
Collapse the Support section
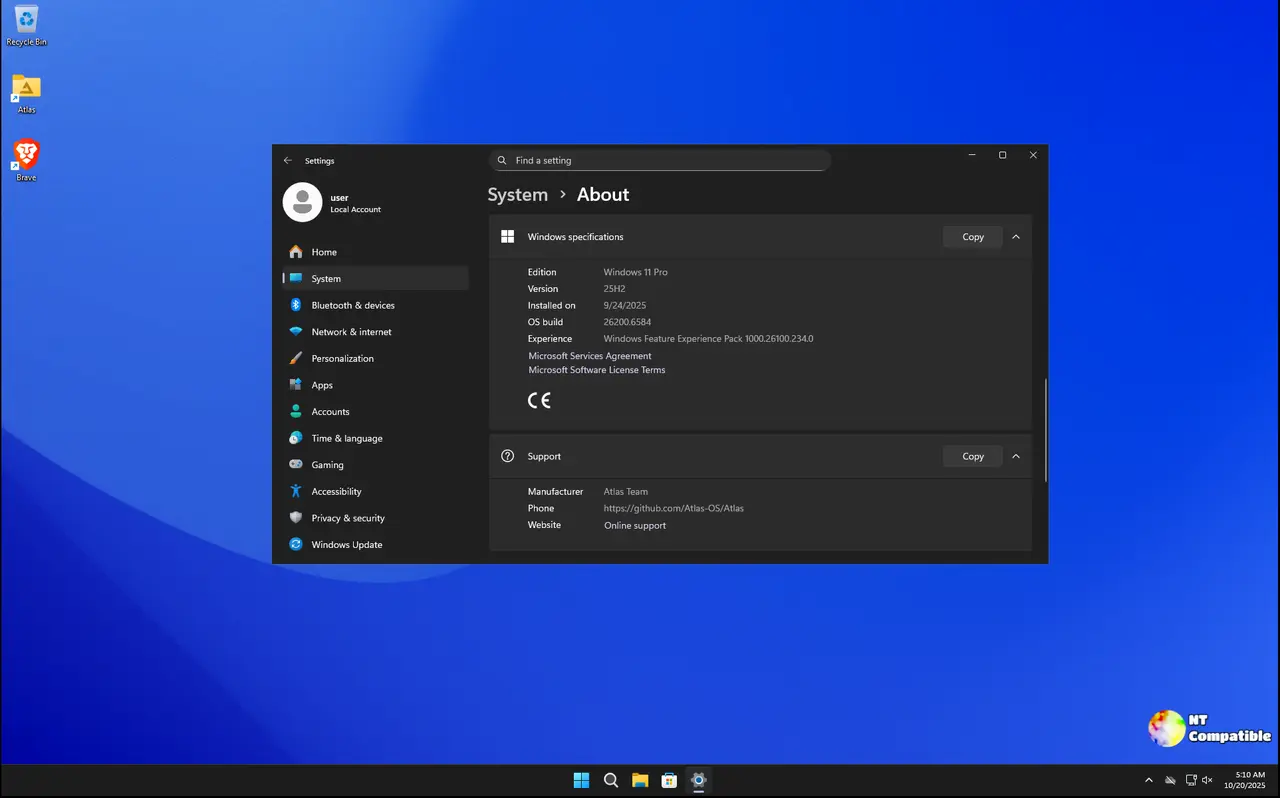pos(1016,456)
